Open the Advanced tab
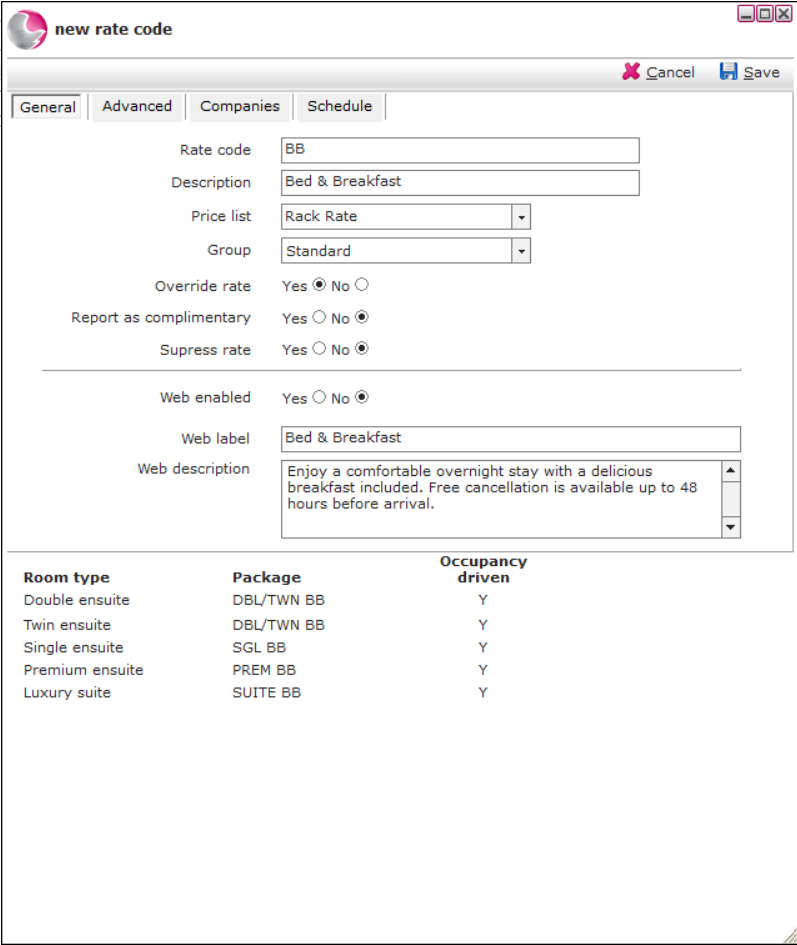The width and height of the screenshot is (797, 945). point(137,107)
